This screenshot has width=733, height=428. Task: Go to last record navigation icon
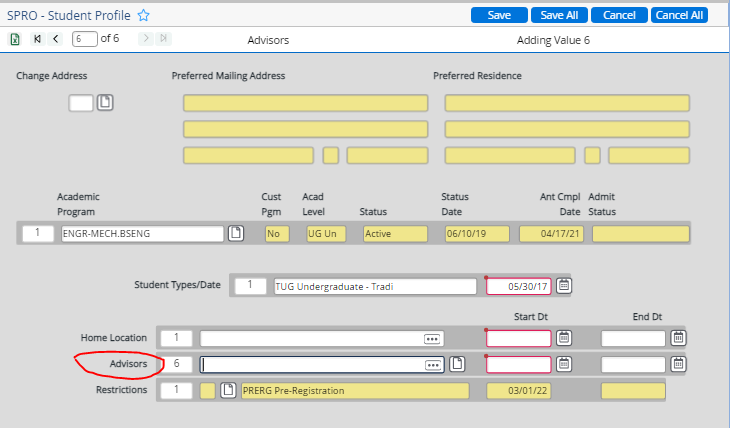(163, 38)
